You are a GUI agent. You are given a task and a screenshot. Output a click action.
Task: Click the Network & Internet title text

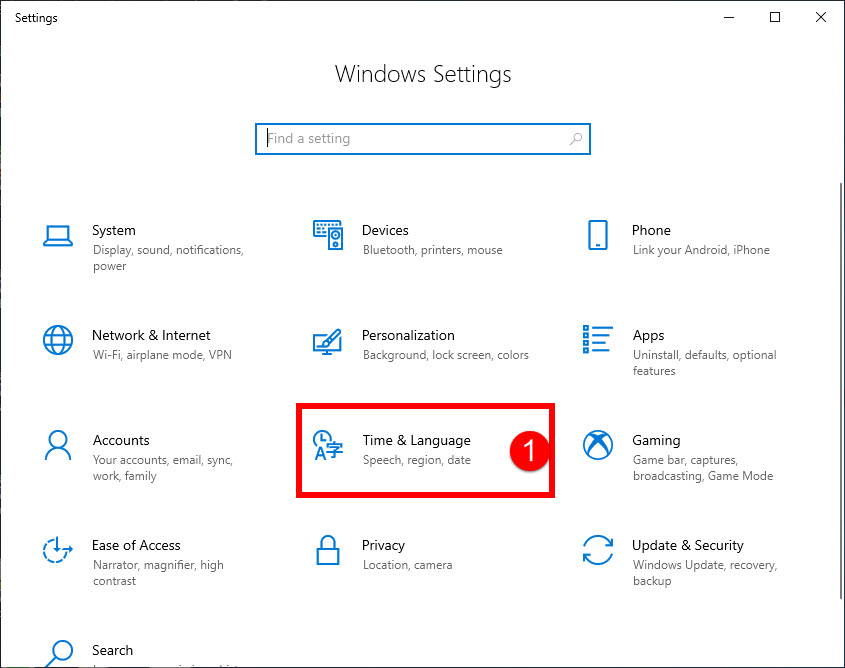(151, 335)
